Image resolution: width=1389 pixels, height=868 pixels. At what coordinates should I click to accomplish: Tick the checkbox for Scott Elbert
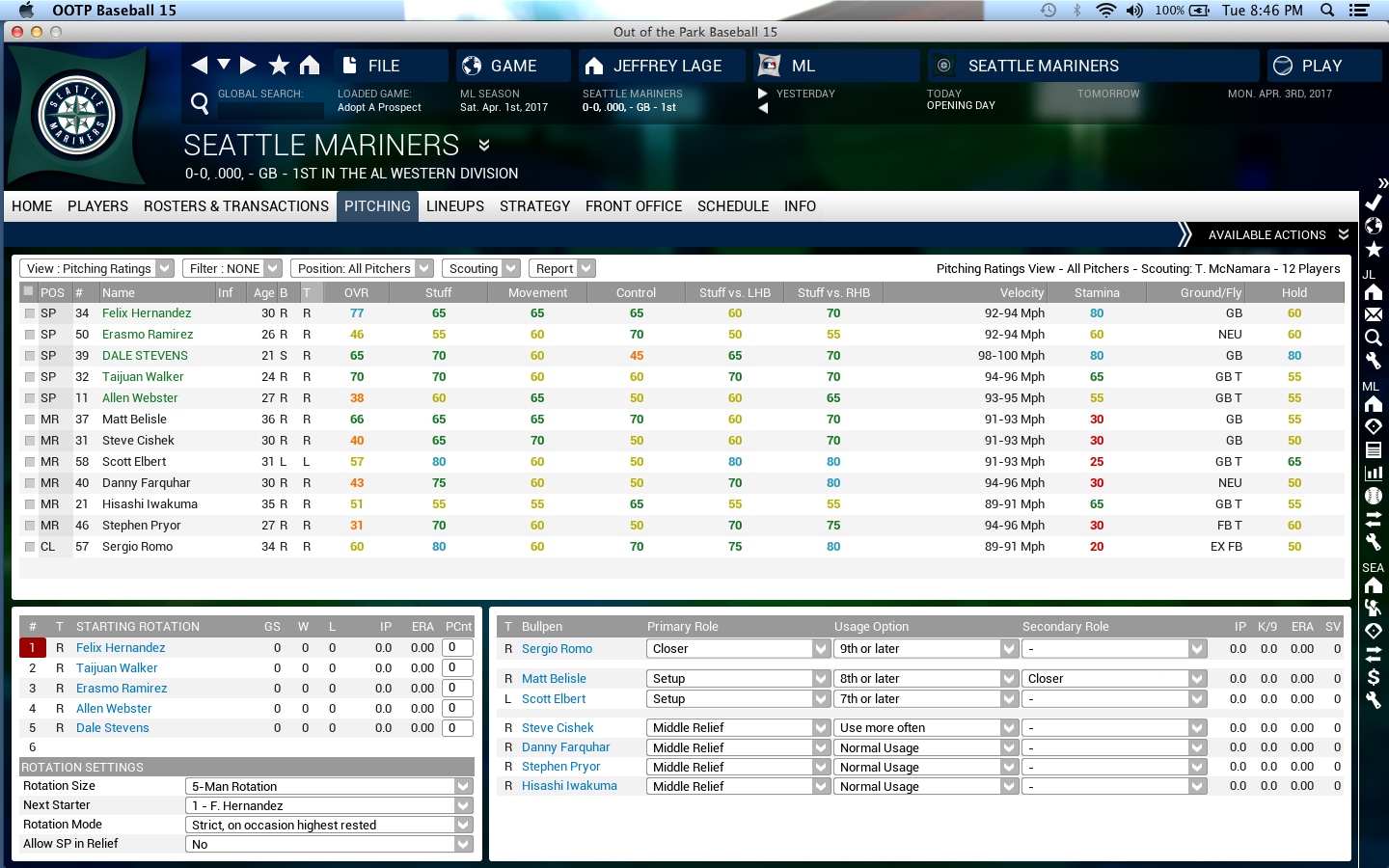pos(29,462)
